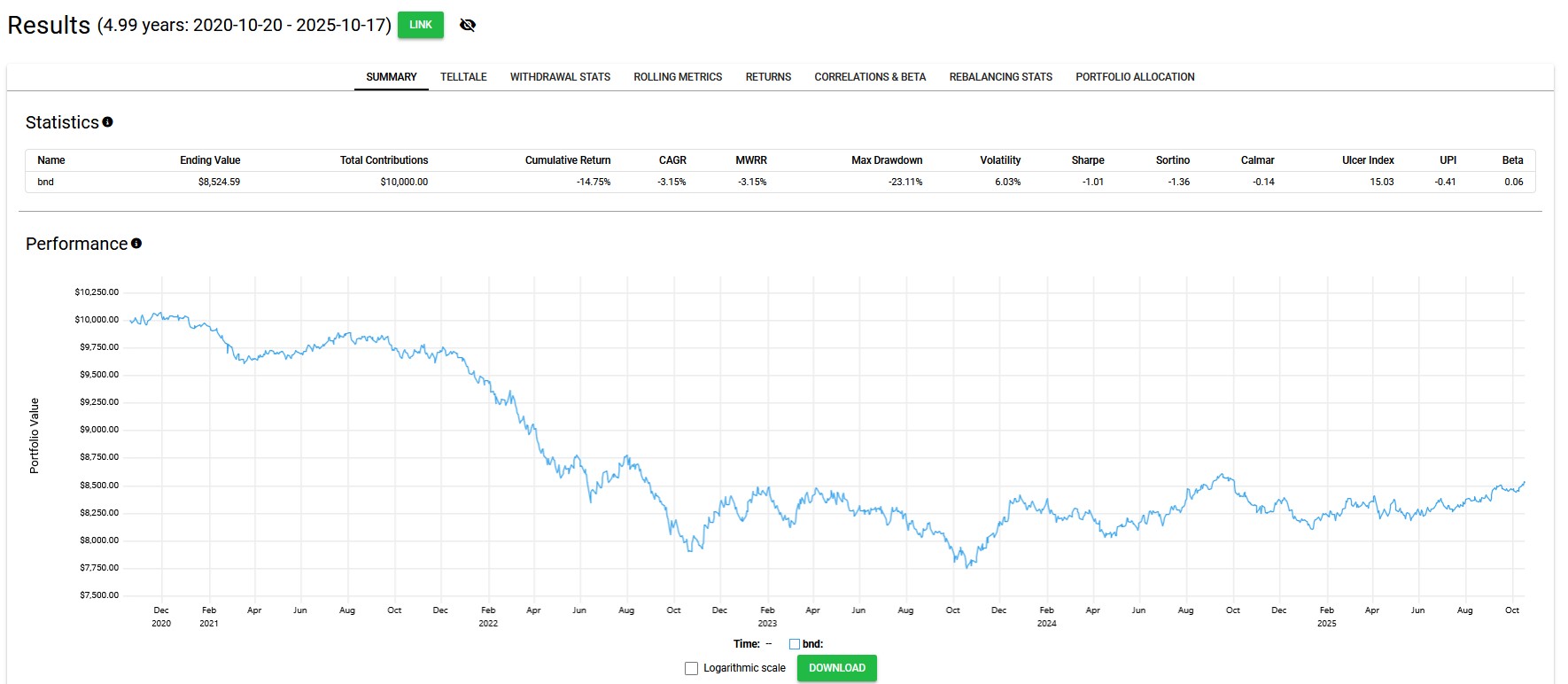Click the -1.36 Sortino value
The height and width of the screenshot is (684, 1568).
click(1178, 182)
